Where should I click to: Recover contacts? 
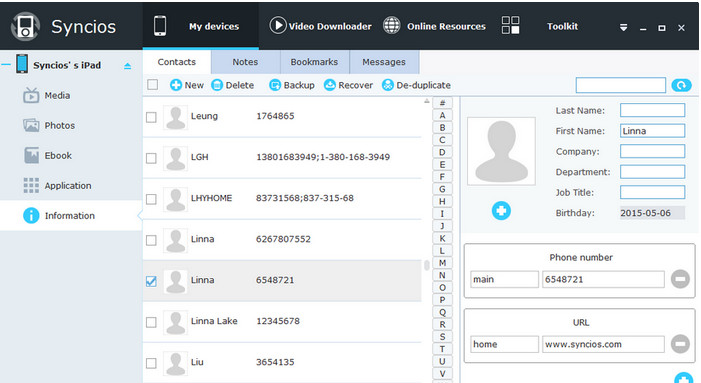point(348,85)
